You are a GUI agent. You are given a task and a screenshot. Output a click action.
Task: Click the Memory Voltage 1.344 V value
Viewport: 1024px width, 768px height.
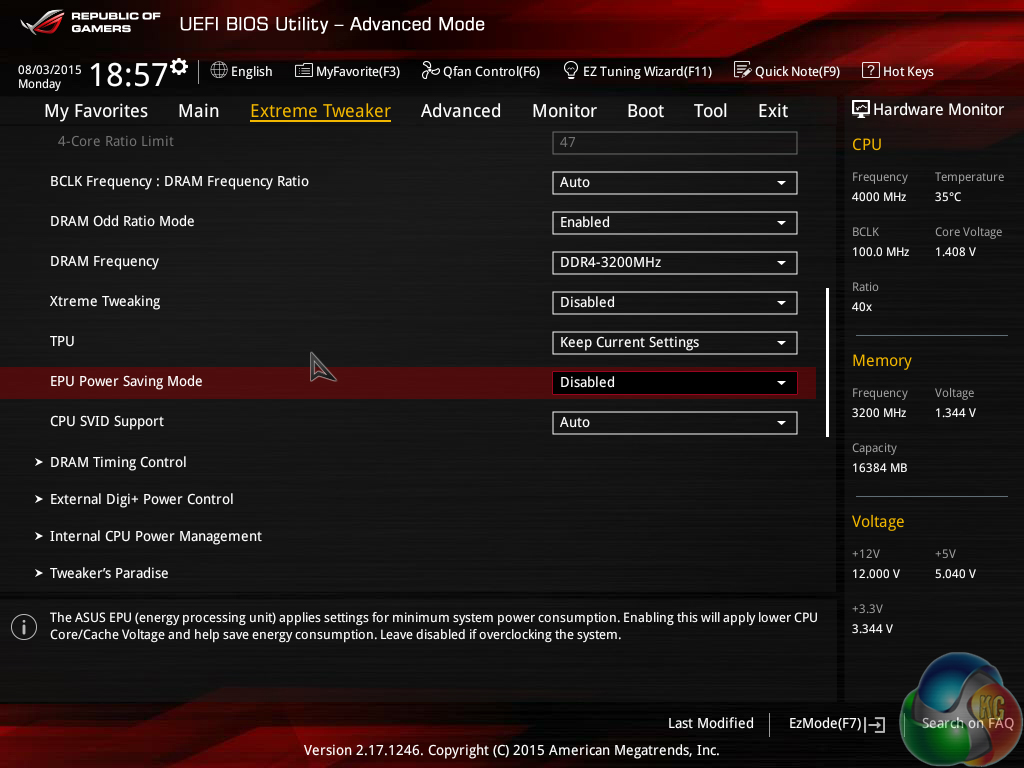[955, 413]
